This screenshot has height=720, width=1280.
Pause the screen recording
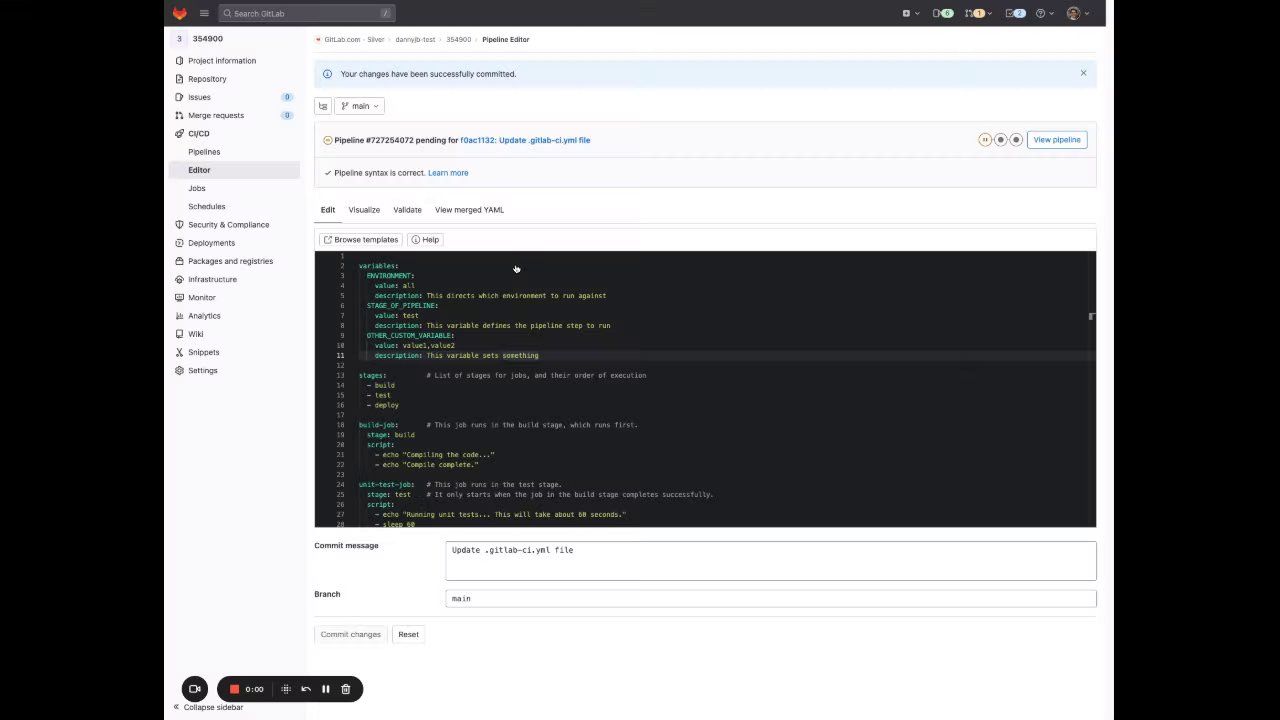click(325, 689)
